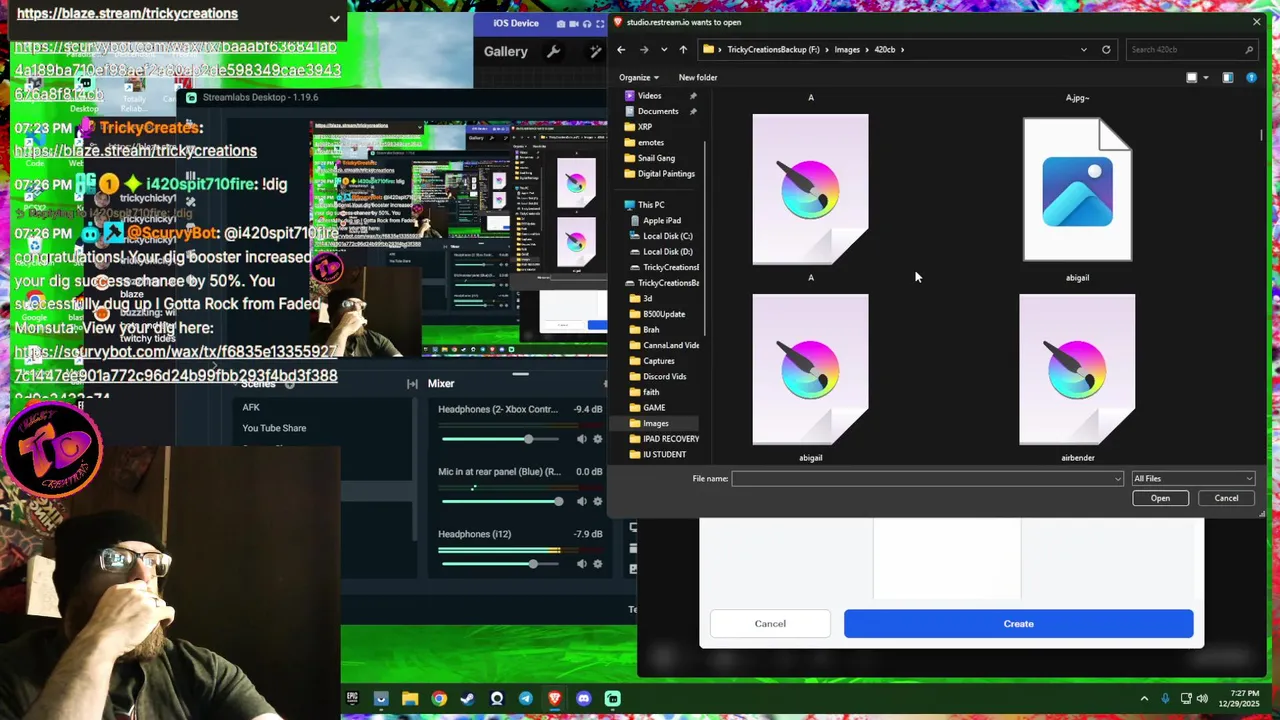The image size is (1280, 720).
Task: Open the Discord Vids folder
Action: coord(664,377)
